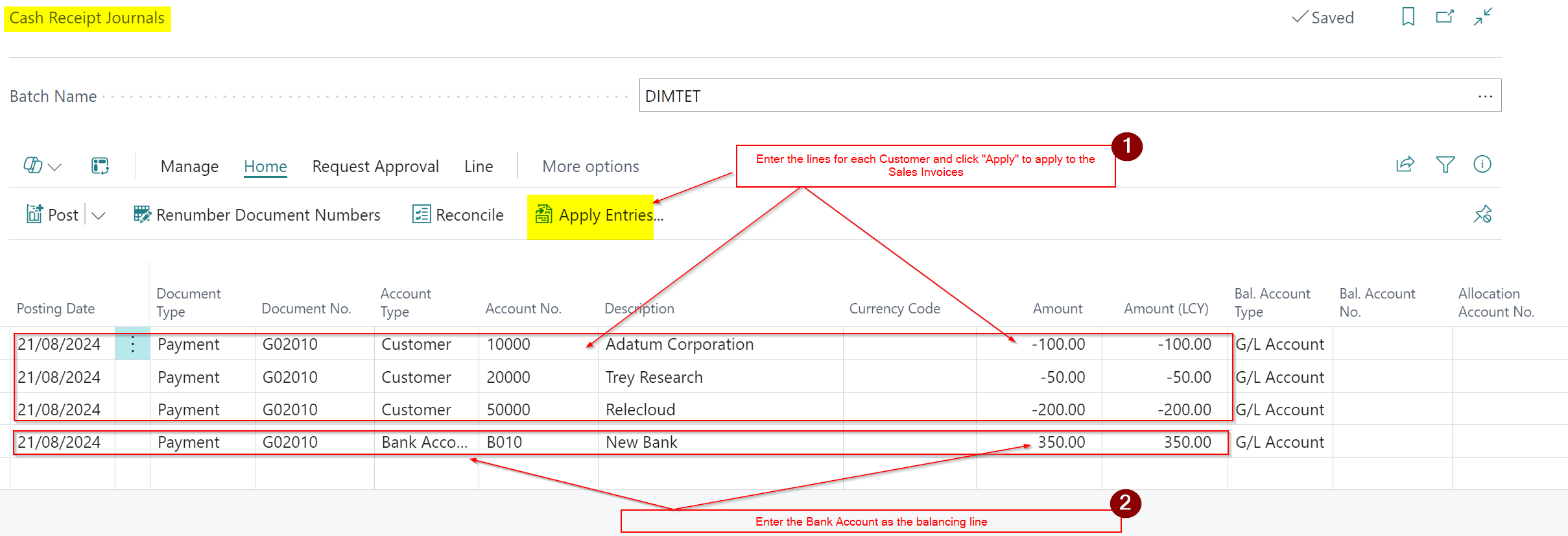Click the Apply Entries button
1568x536 pixels.
pyautogui.click(x=598, y=215)
